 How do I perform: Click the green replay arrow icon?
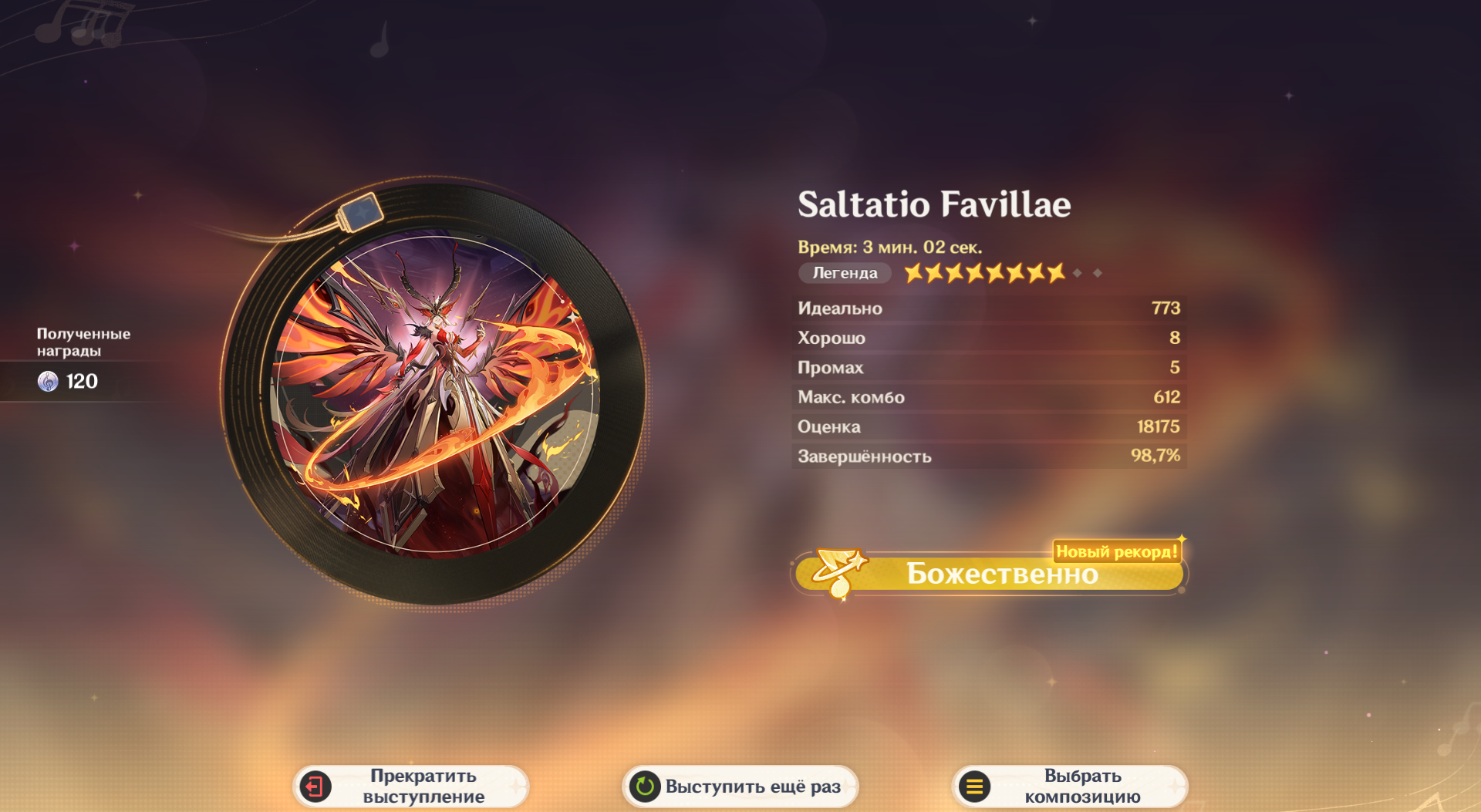(x=645, y=787)
